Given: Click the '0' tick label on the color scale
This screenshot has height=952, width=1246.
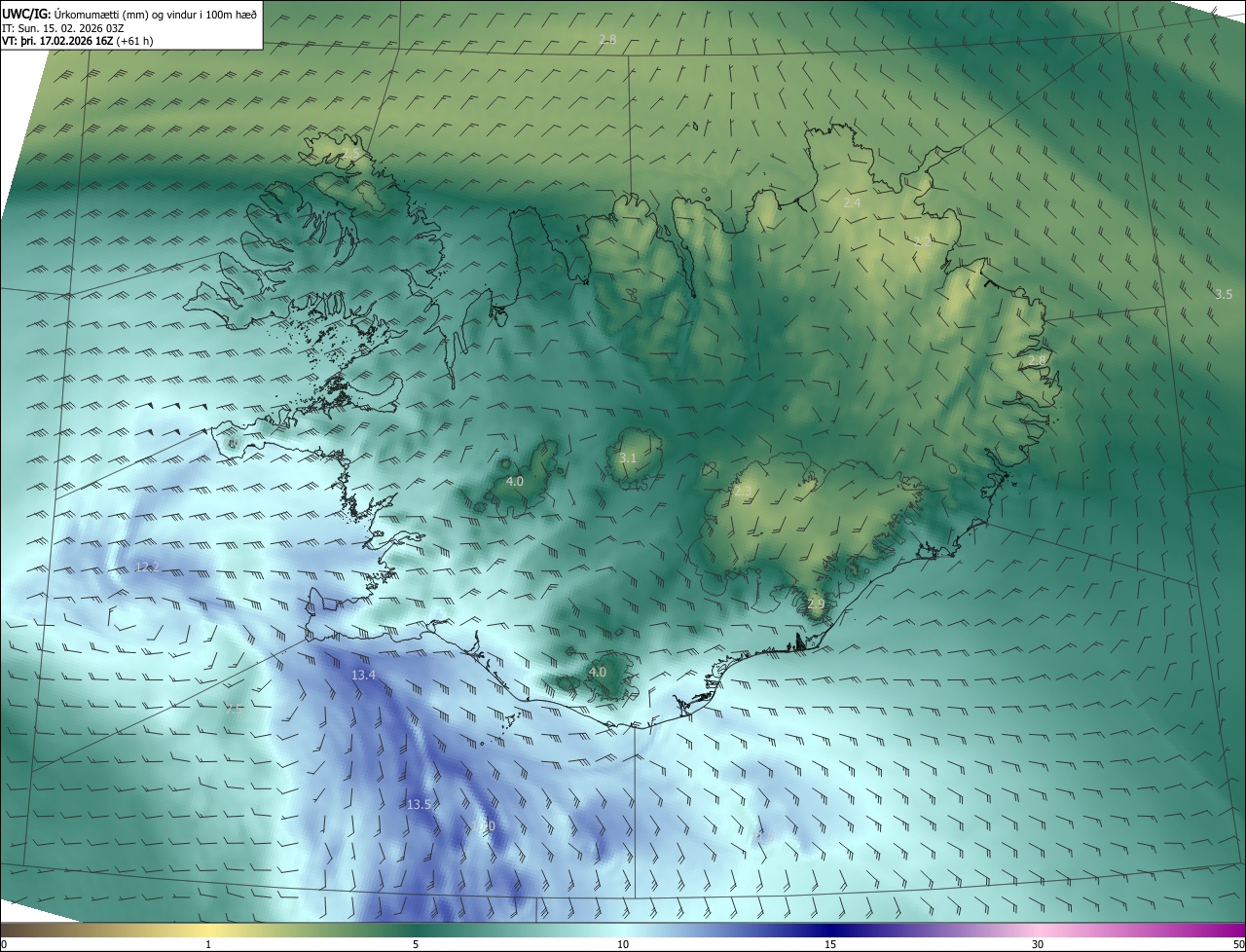Looking at the screenshot, I should pyautogui.click(x=3, y=945).
